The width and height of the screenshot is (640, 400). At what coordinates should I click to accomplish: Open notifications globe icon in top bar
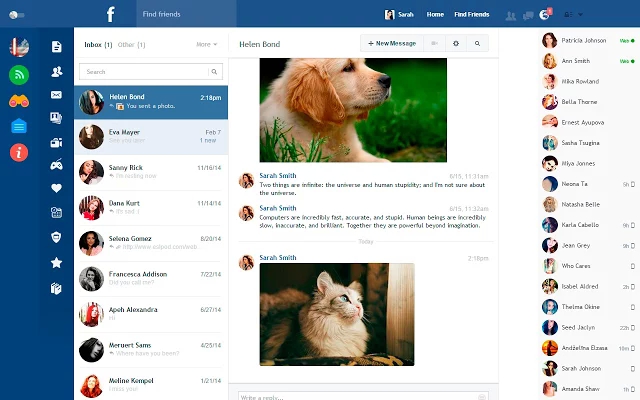coord(544,15)
